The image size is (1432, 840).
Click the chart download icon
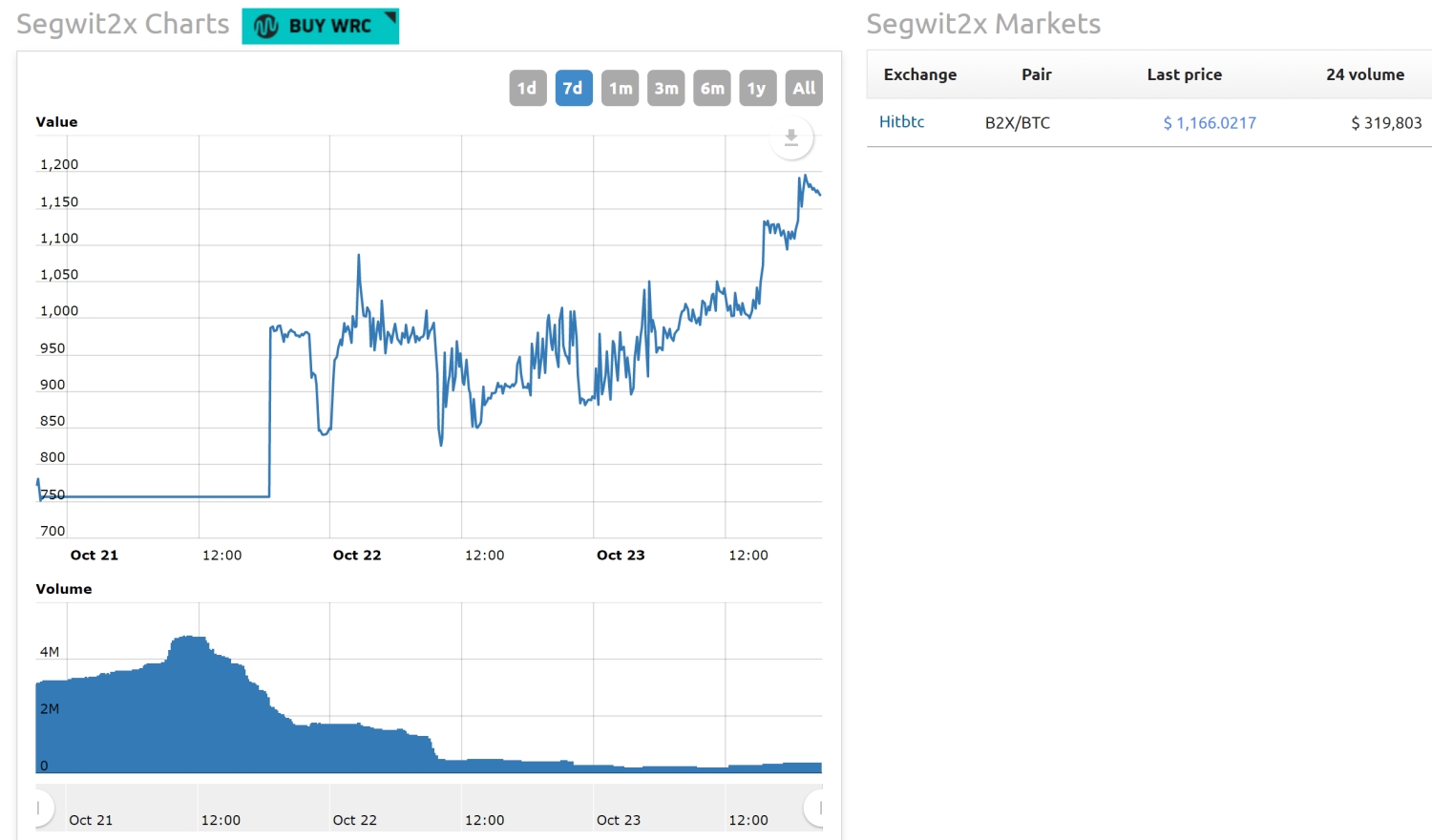point(791,137)
